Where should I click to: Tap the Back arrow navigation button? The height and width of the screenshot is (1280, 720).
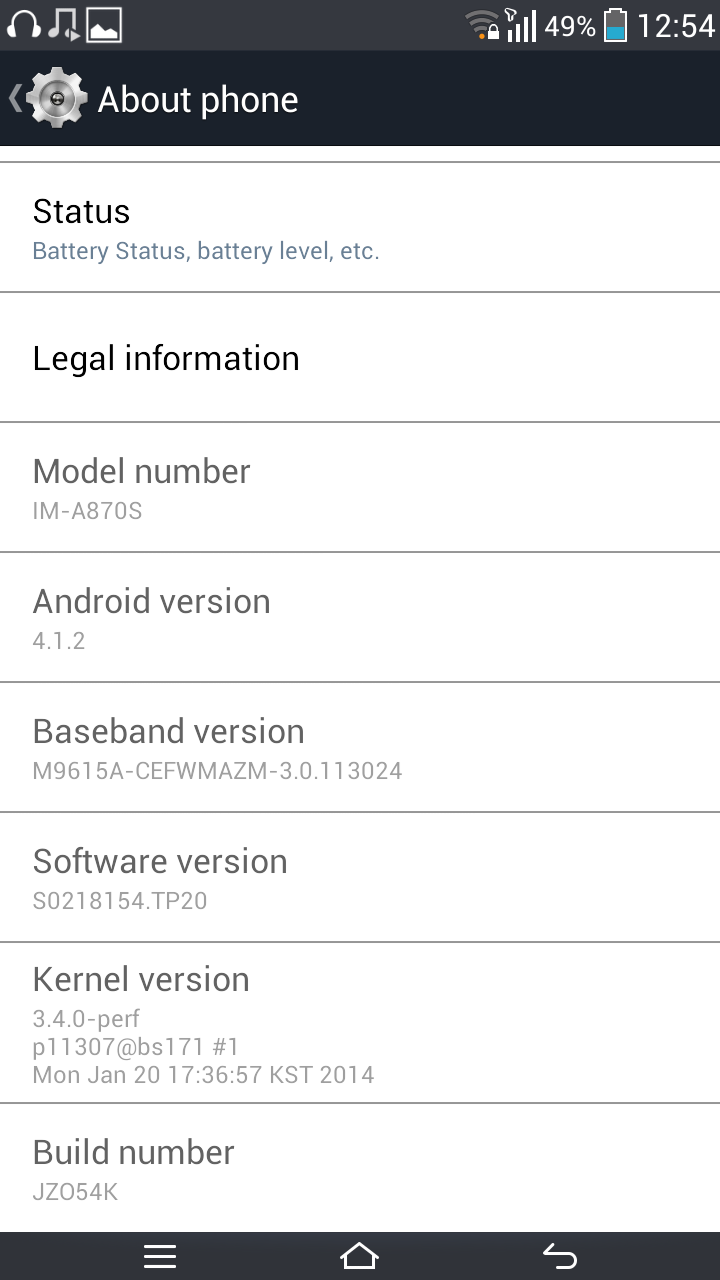560,1256
